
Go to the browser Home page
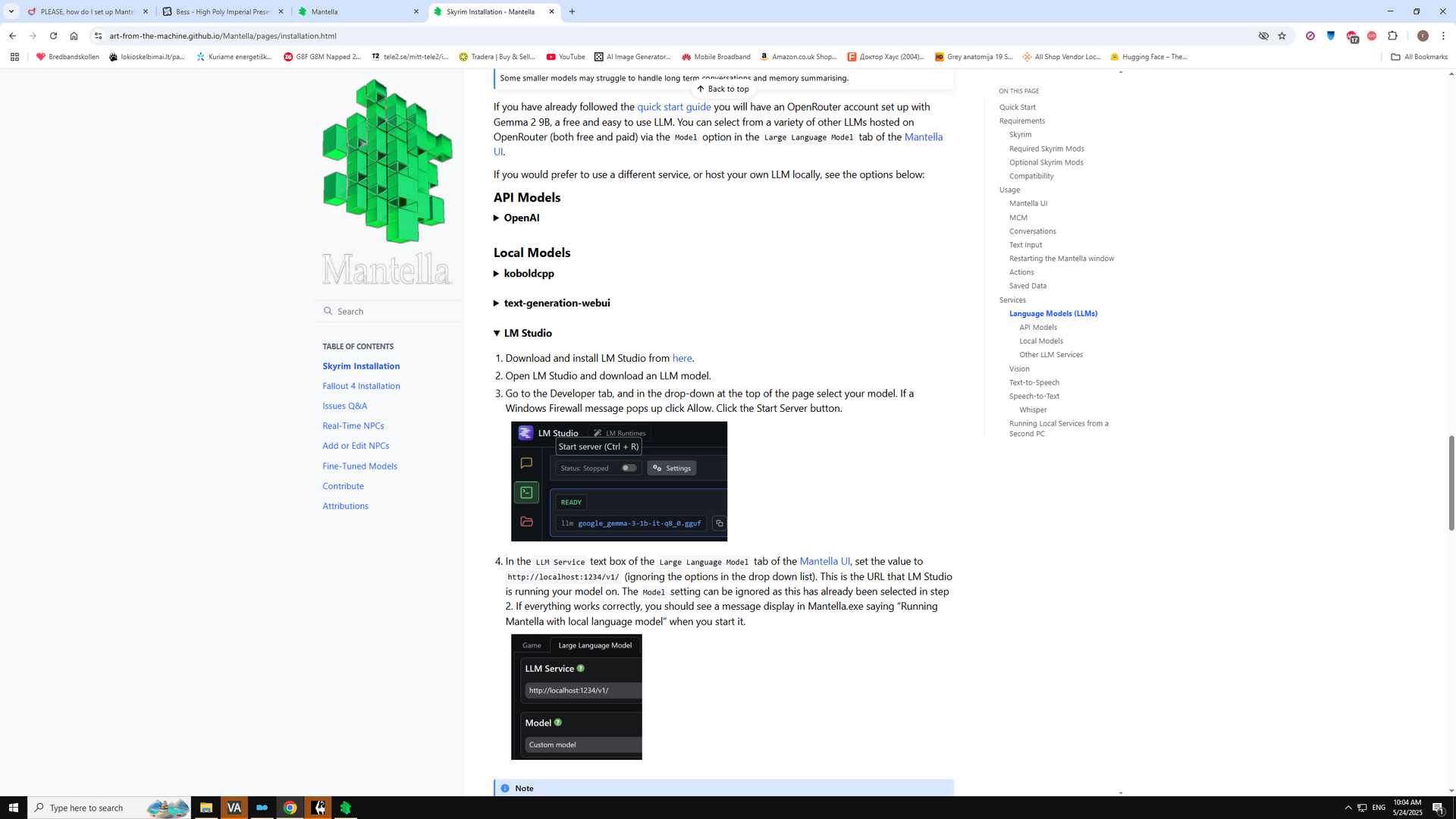pos(74,36)
